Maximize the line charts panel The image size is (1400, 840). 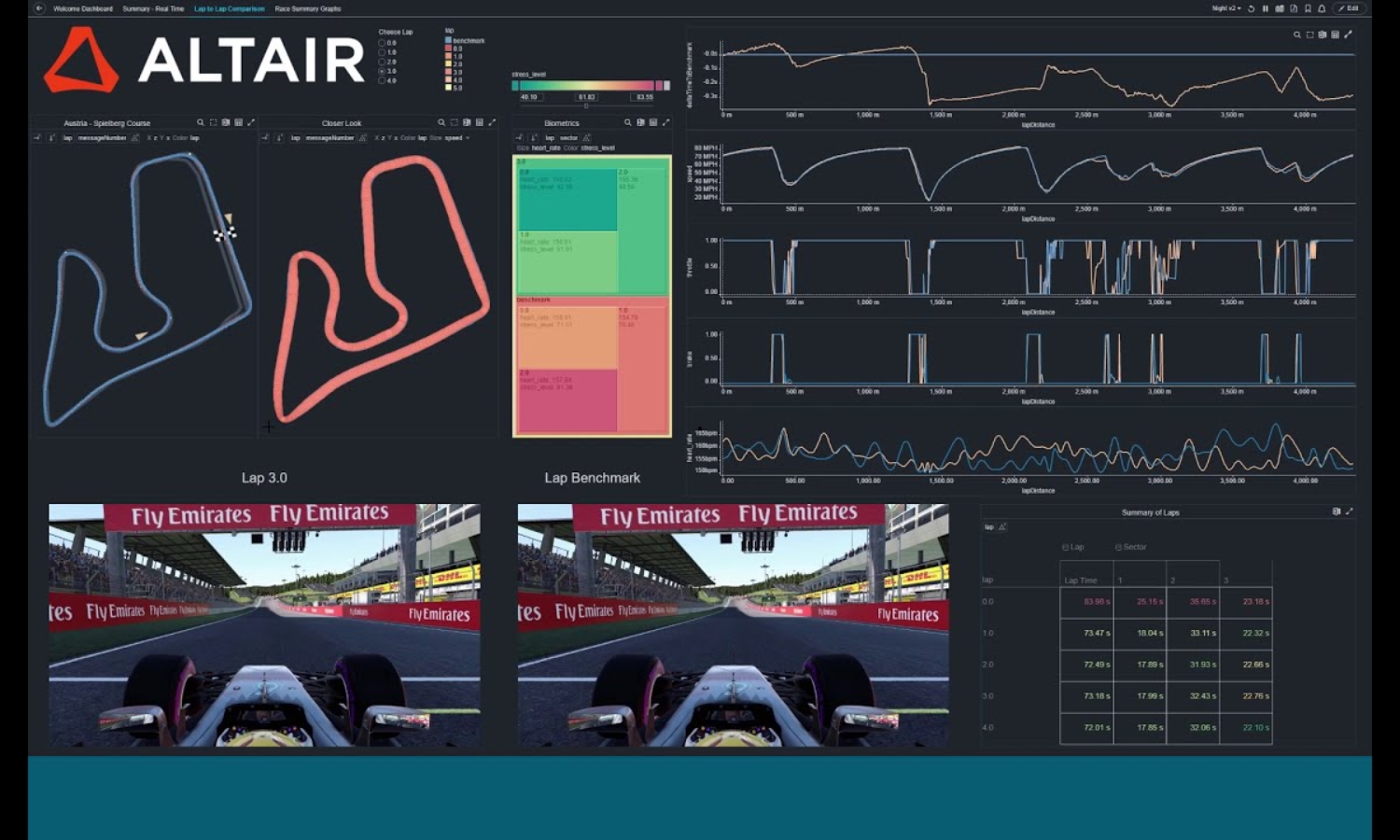click(x=1348, y=35)
